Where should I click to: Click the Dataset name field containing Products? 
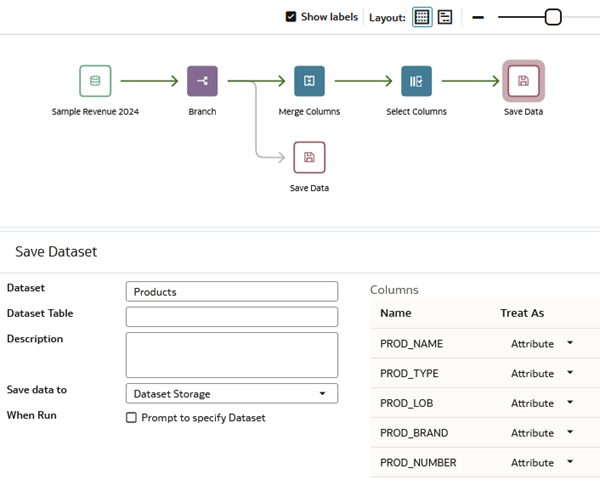tap(232, 292)
